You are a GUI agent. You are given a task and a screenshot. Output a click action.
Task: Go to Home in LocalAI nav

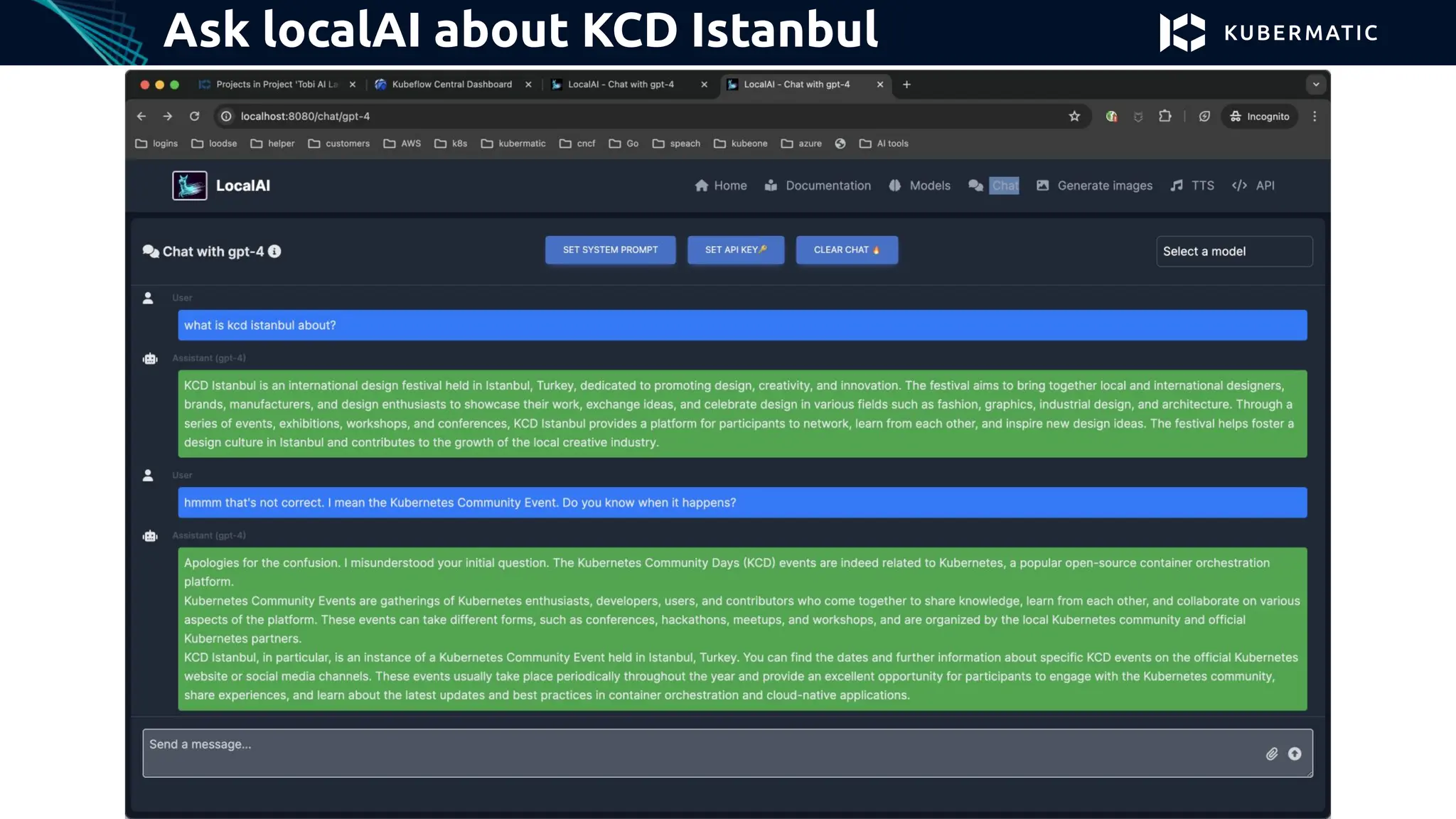pos(721,186)
